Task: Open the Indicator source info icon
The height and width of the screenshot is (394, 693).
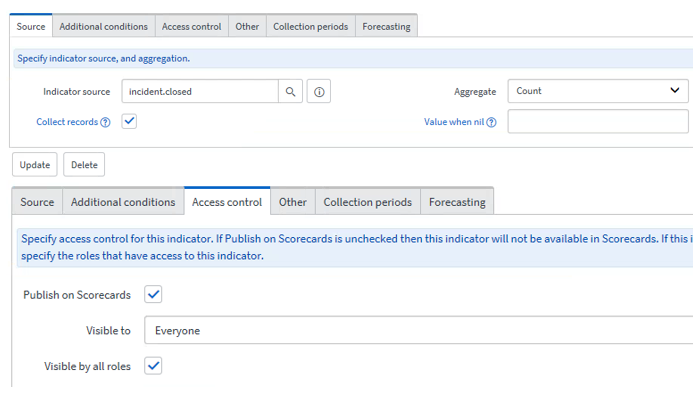Action: pos(319,92)
